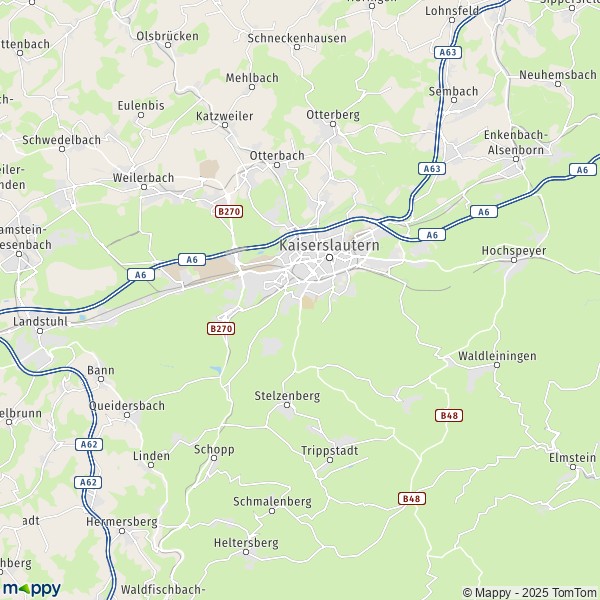Click the Mappy logo
The image size is (600, 600).
coord(32,589)
